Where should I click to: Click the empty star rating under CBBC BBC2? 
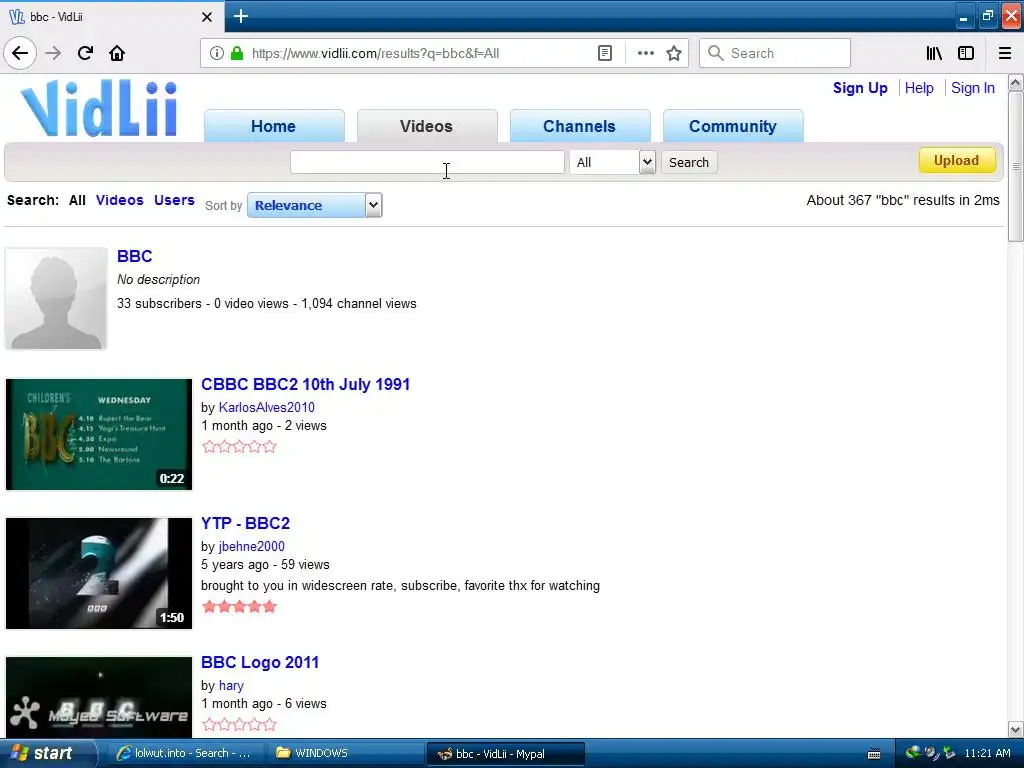240,447
